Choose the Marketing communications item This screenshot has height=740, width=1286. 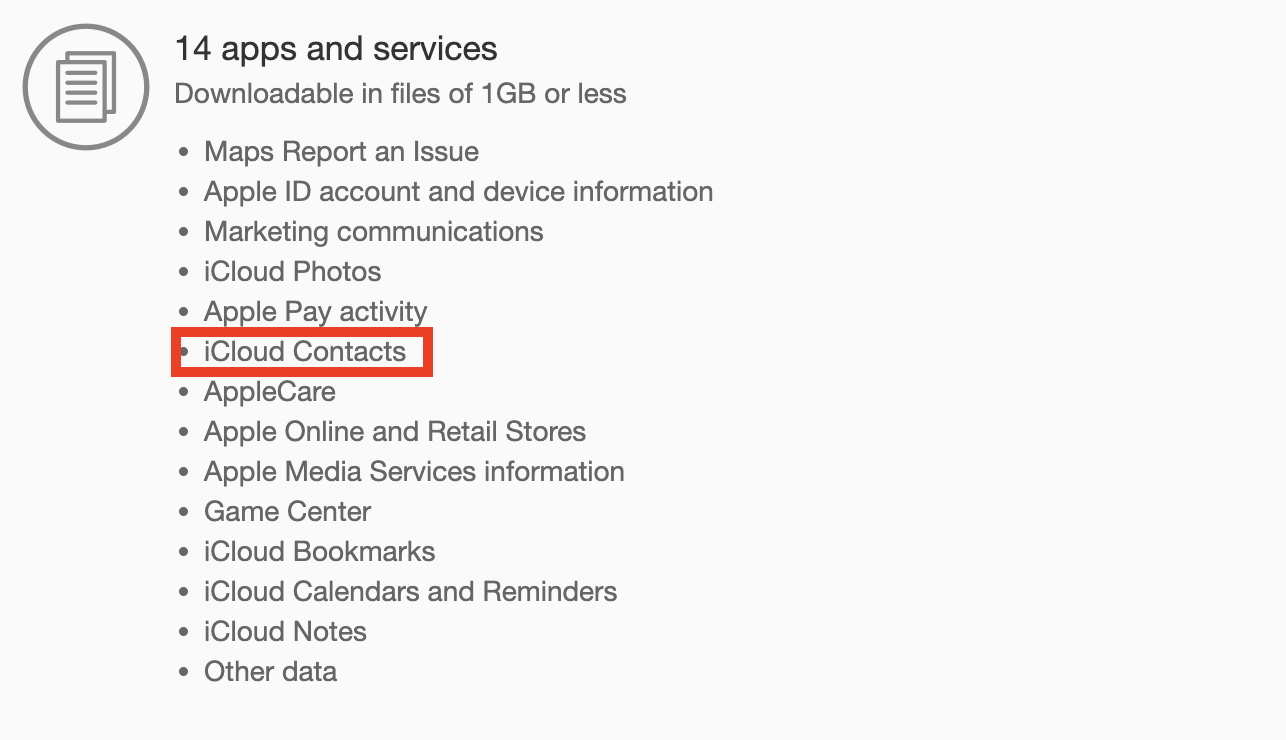(x=373, y=232)
